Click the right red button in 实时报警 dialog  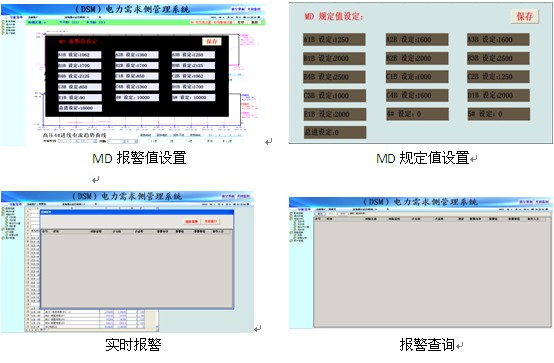(211, 222)
